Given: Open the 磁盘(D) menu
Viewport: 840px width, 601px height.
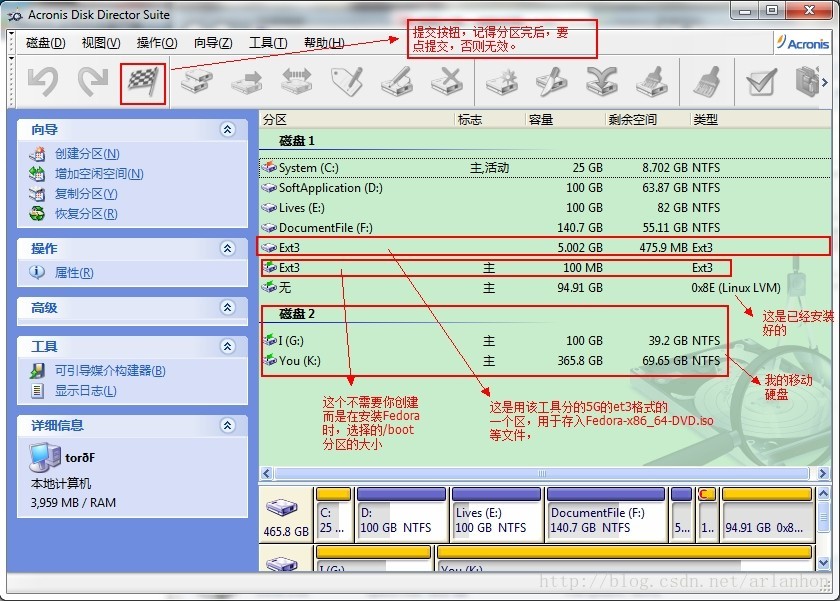Looking at the screenshot, I should [x=46, y=43].
